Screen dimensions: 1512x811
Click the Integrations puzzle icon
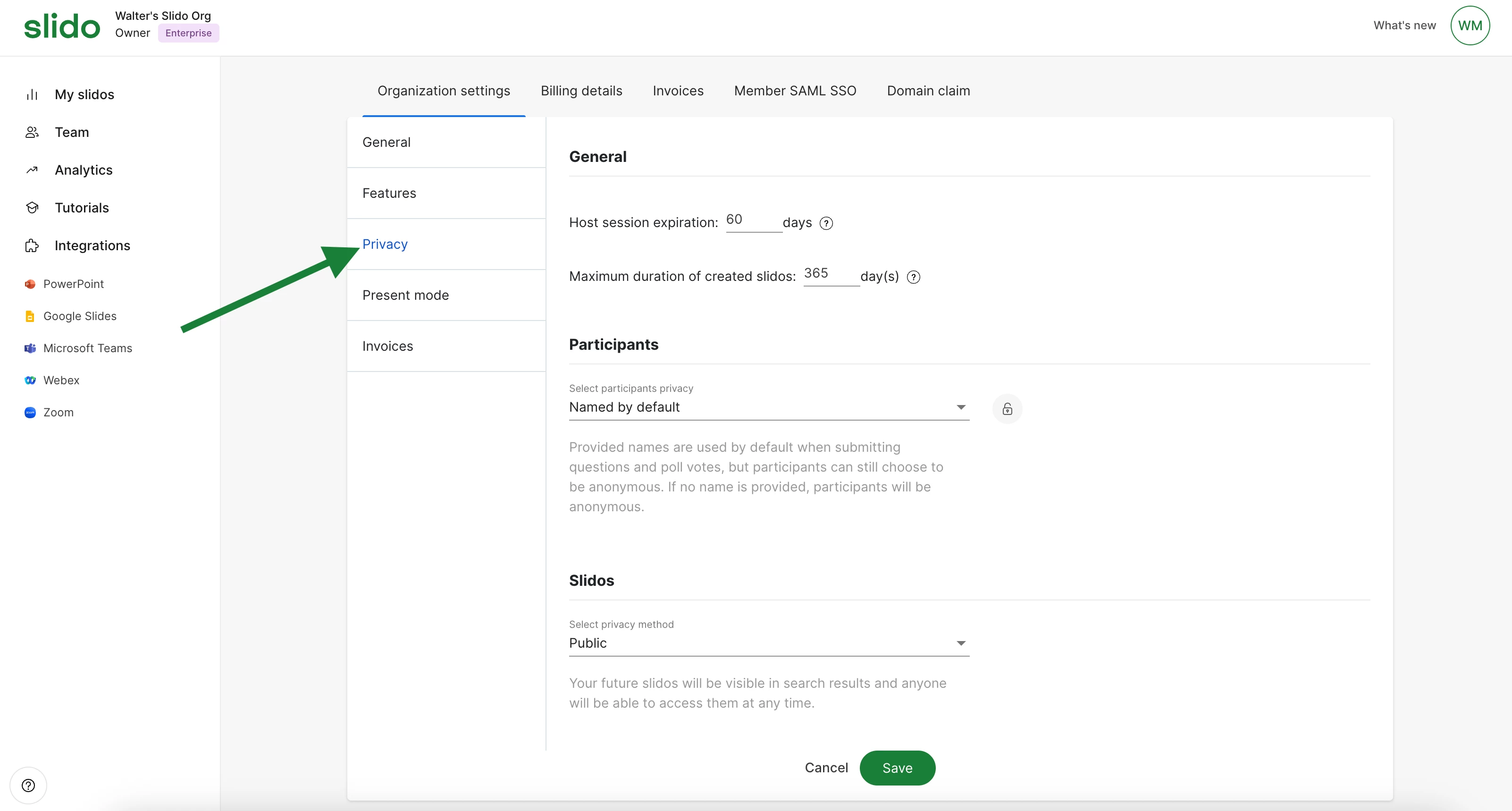pyautogui.click(x=32, y=245)
